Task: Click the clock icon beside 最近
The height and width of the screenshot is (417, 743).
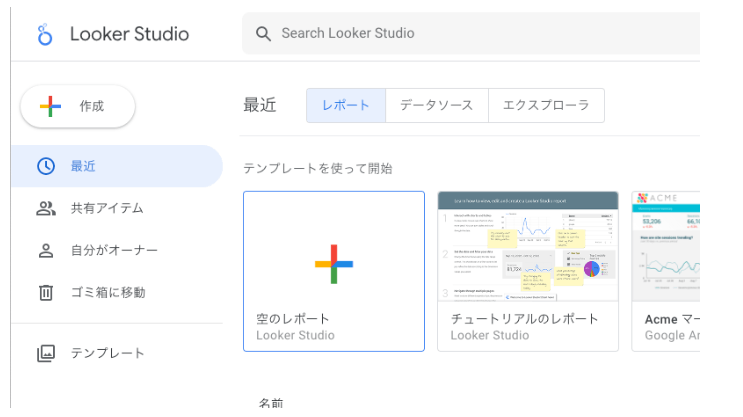Action: click(x=46, y=166)
